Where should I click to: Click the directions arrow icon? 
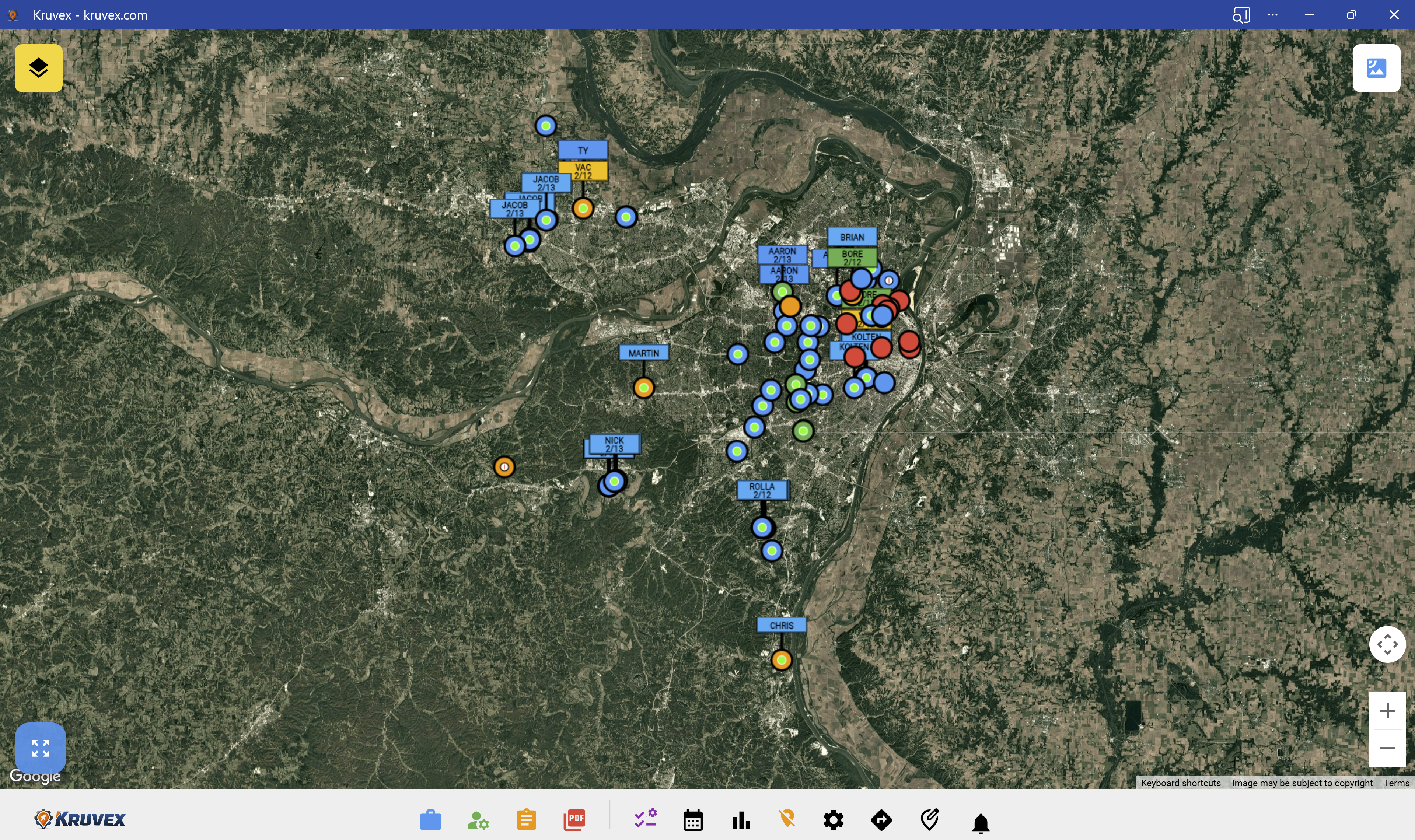tap(881, 820)
